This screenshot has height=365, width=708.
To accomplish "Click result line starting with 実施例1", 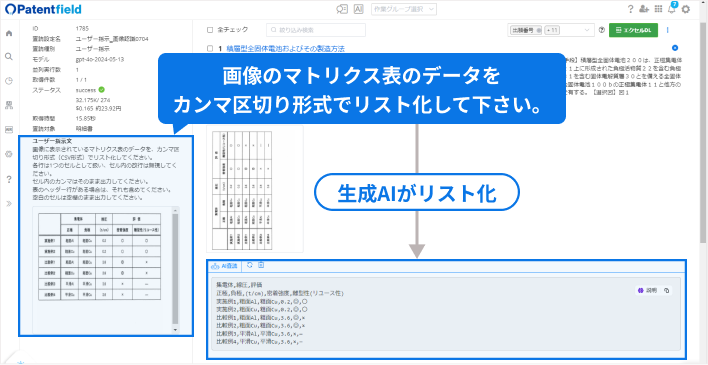I will click(x=262, y=301).
